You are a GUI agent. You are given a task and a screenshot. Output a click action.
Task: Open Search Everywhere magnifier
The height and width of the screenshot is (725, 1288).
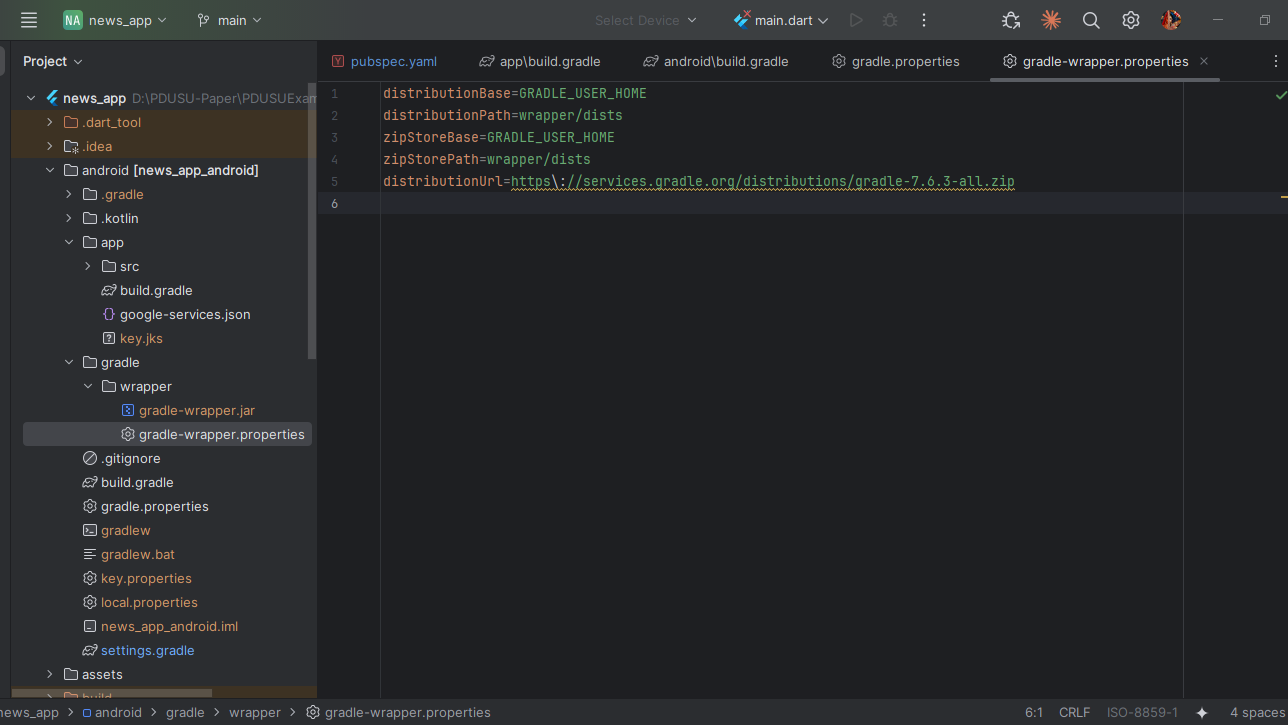click(x=1091, y=20)
